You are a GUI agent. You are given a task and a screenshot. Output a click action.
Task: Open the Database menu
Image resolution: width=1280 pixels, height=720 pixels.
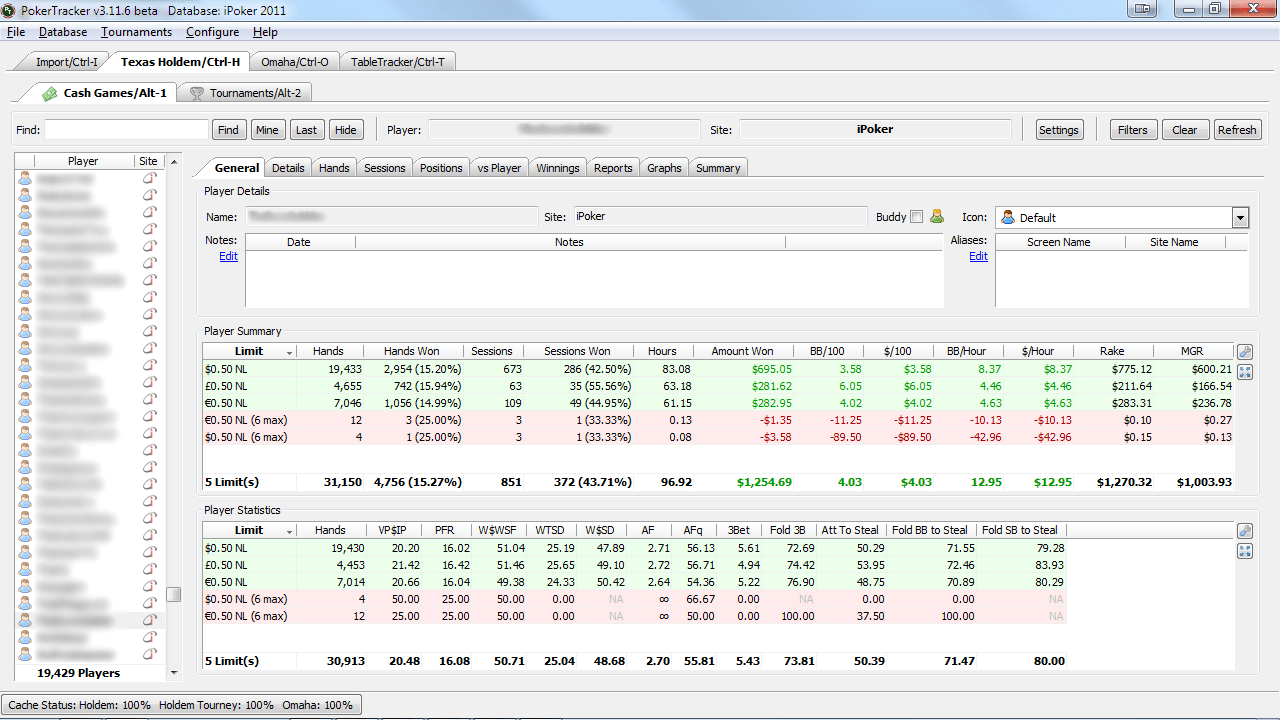tap(63, 32)
